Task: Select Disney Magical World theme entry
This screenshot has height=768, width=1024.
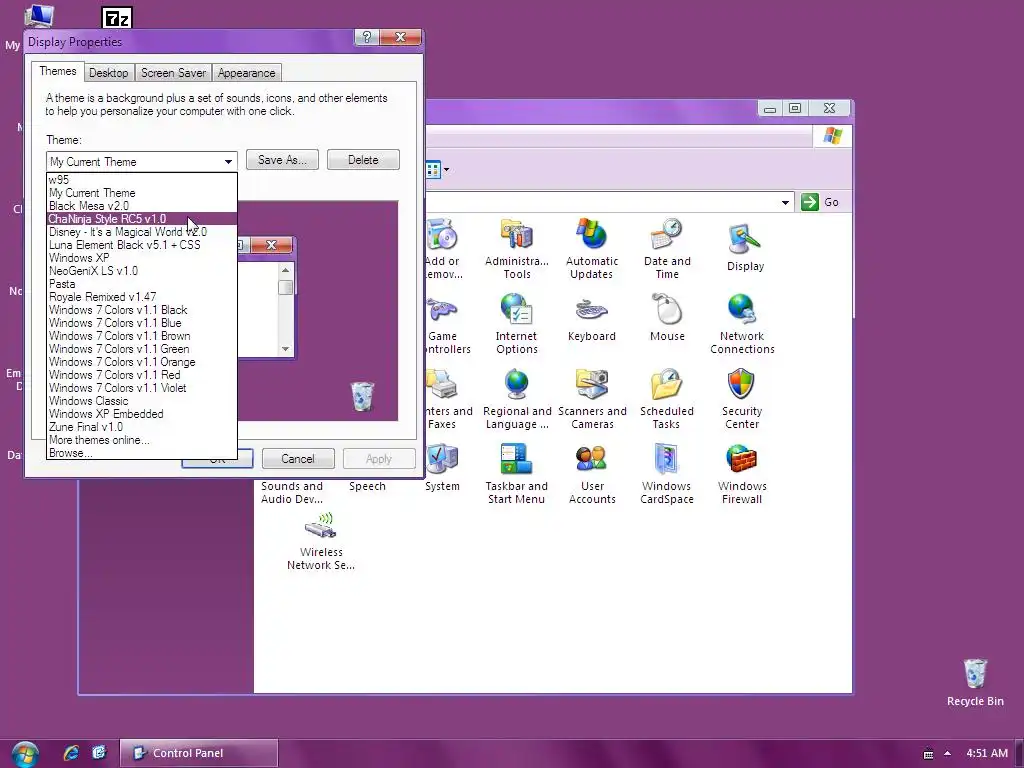Action: click(x=142, y=232)
